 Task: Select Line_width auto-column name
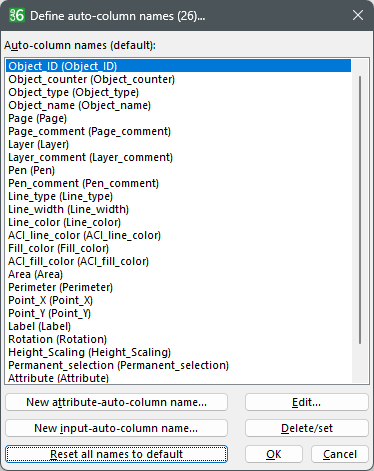pyautogui.click(x=178, y=209)
